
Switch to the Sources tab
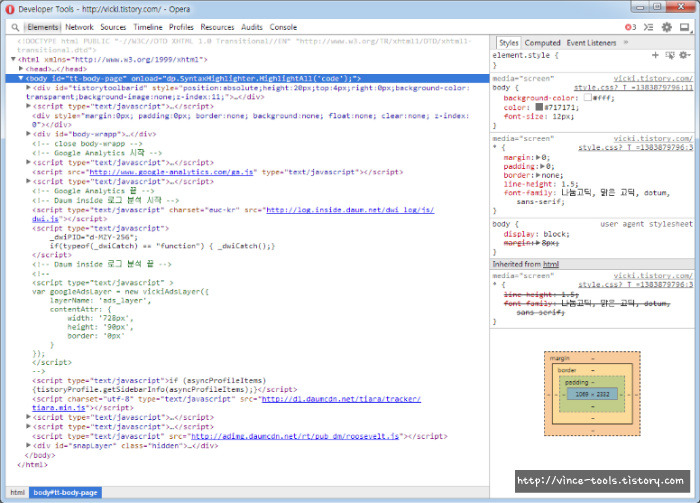(113, 27)
